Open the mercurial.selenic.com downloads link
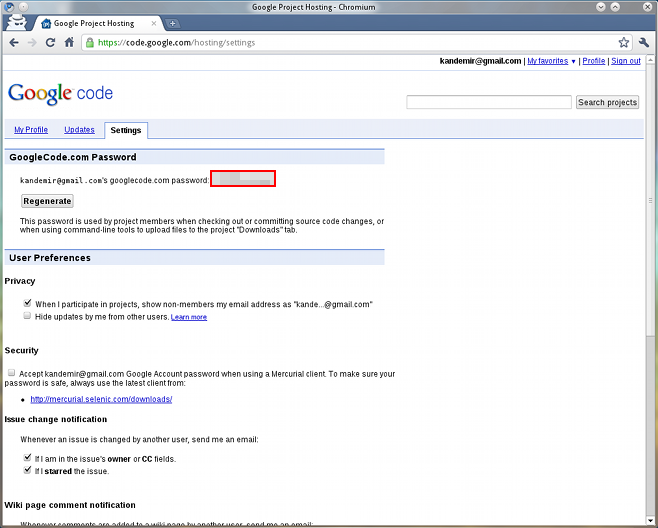 point(101,399)
